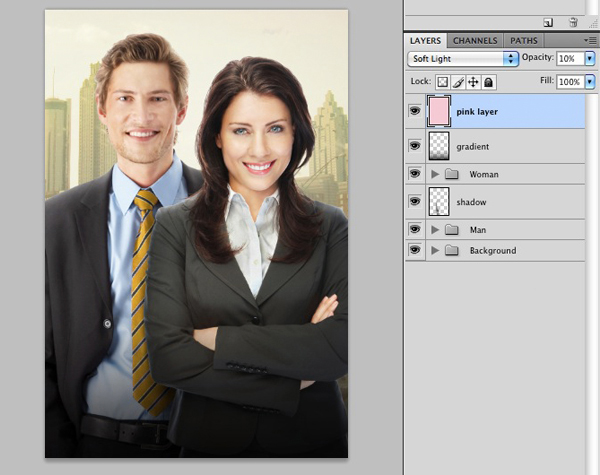Click the lock transparent pixels icon
The width and height of the screenshot is (600, 475).
tap(443, 82)
